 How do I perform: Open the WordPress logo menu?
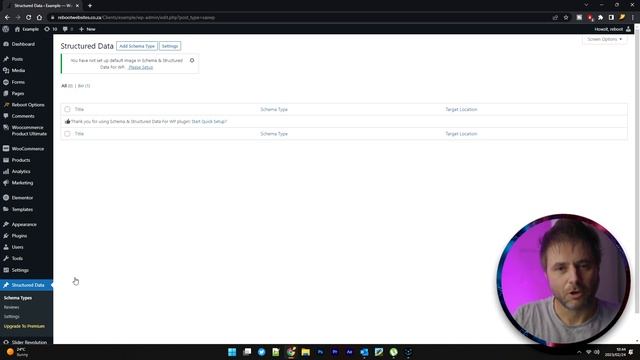6,29
